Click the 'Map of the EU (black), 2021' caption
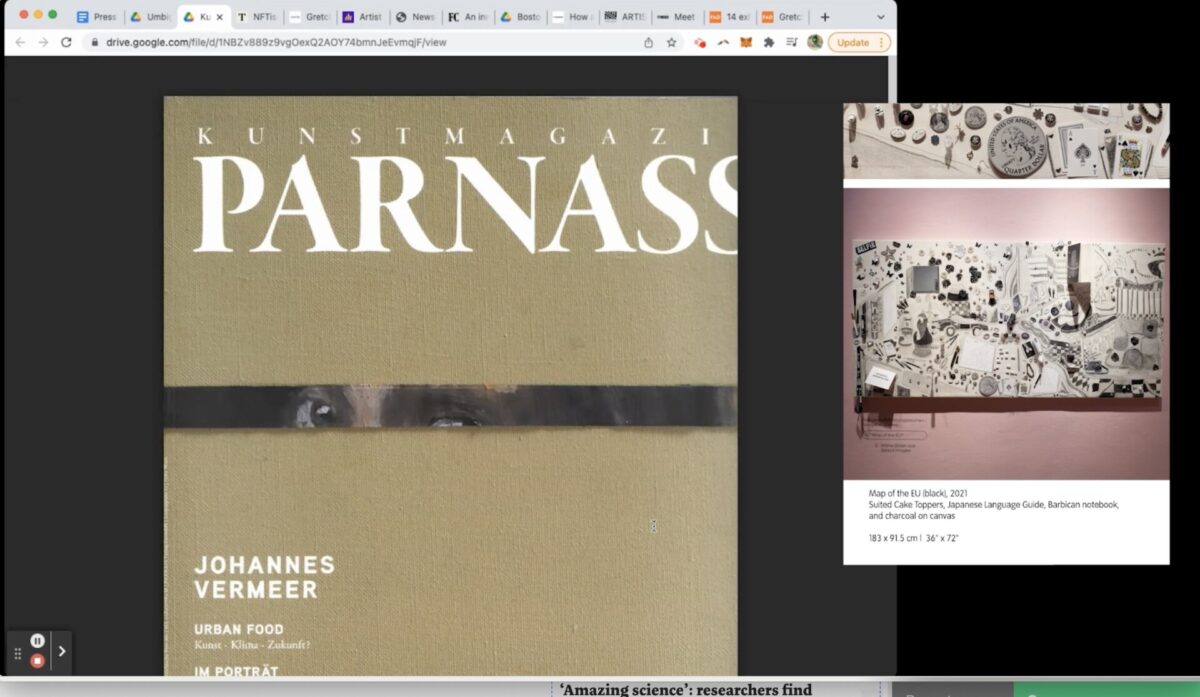The image size is (1200, 697). pos(918,493)
